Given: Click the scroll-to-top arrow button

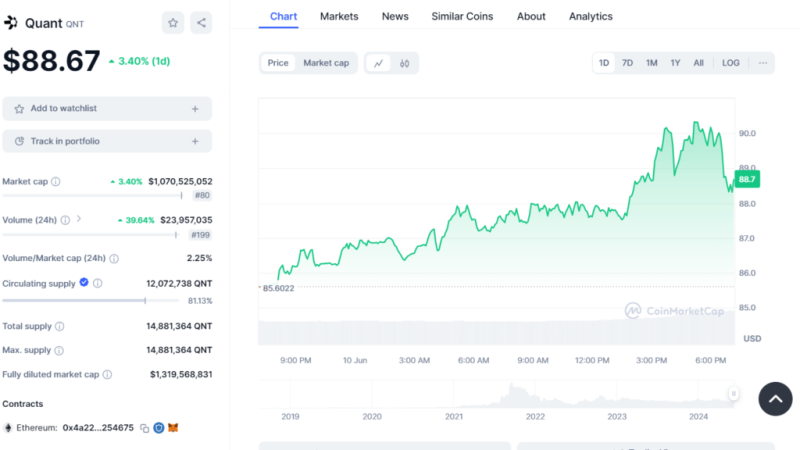Looking at the screenshot, I should click(775, 399).
